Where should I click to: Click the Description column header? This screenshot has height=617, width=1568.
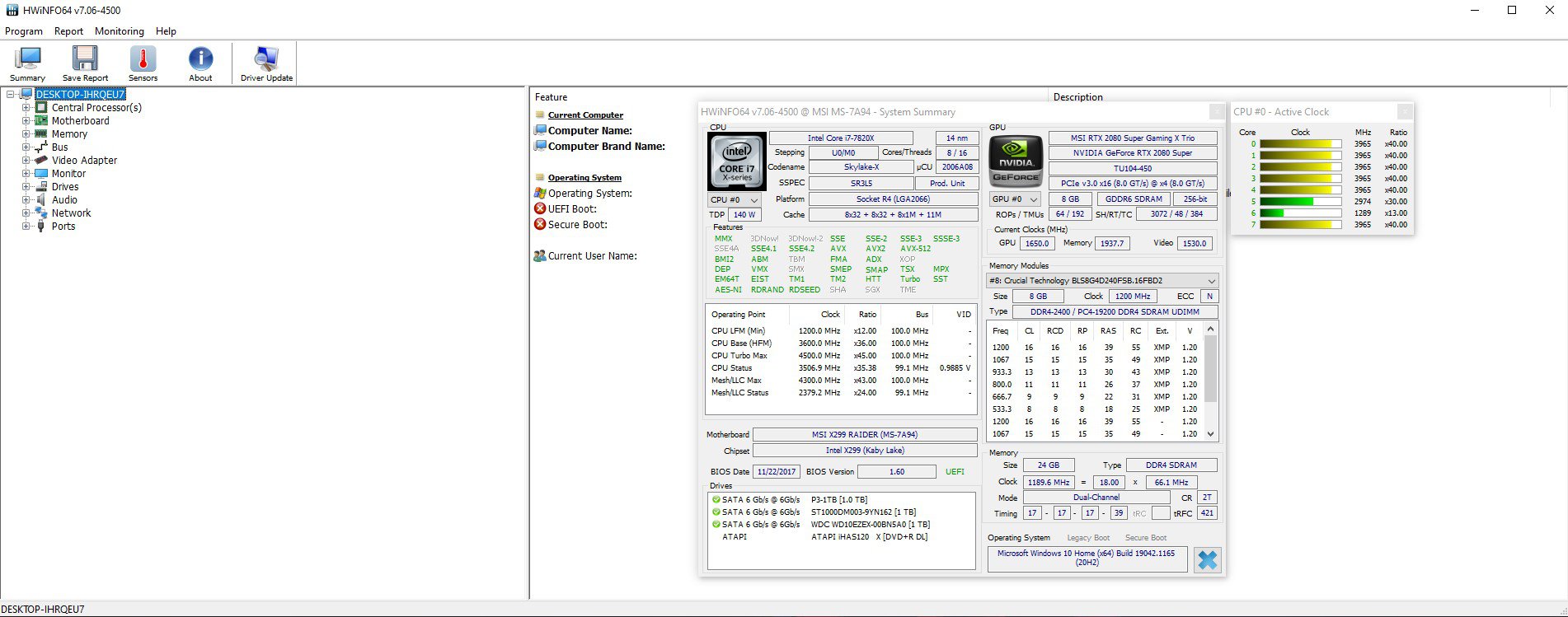tap(1077, 97)
